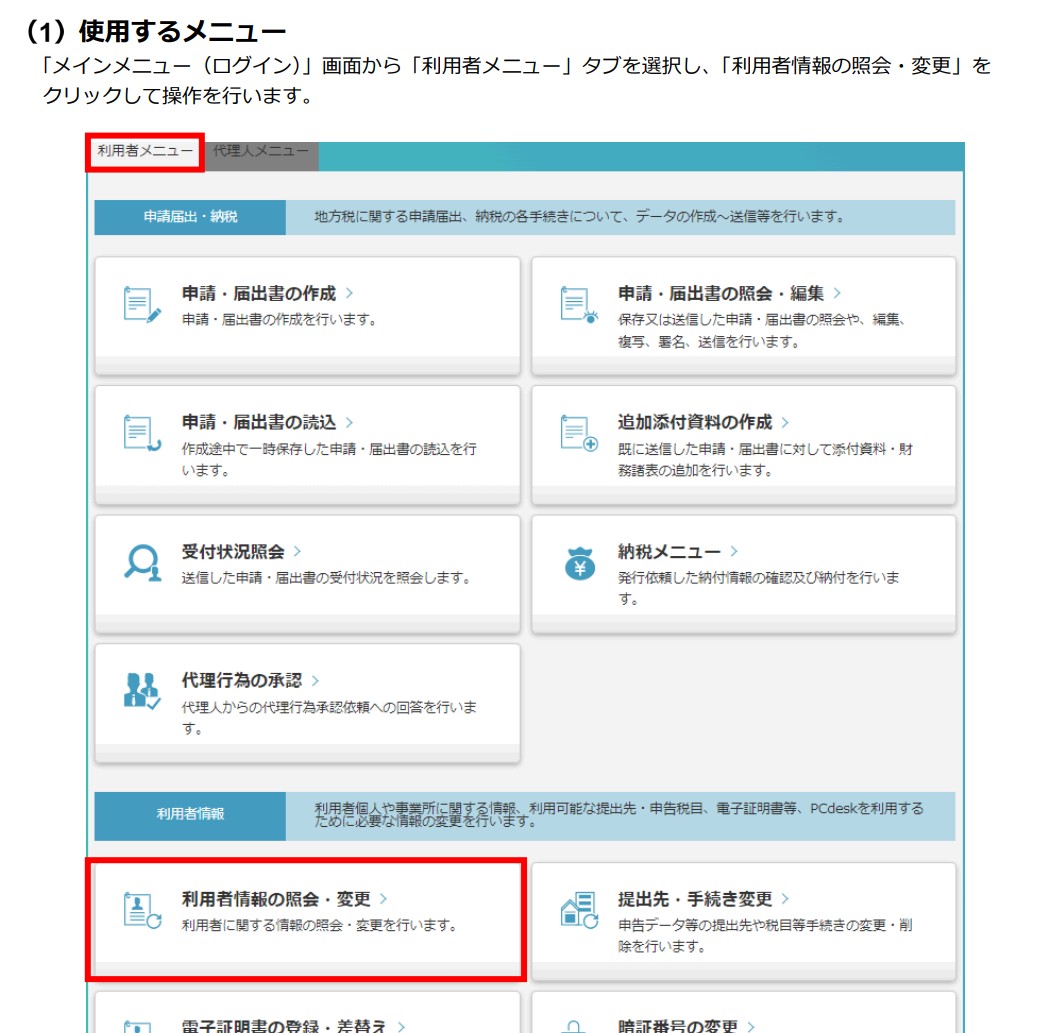Click the building icon for 提出先・手続き変更
Screen dimensions: 1051x1033
[x=578, y=910]
